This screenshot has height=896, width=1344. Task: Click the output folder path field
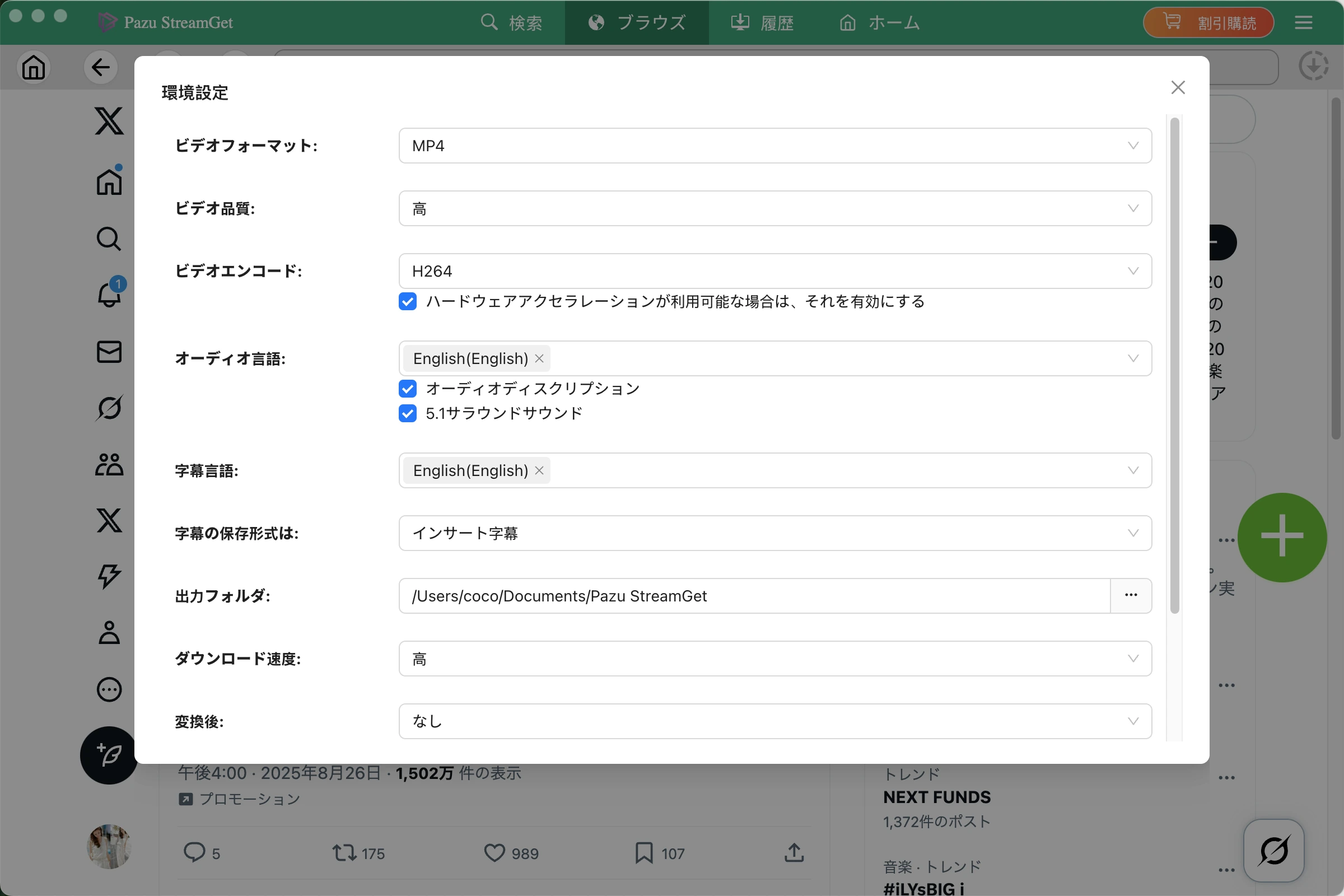(x=754, y=595)
